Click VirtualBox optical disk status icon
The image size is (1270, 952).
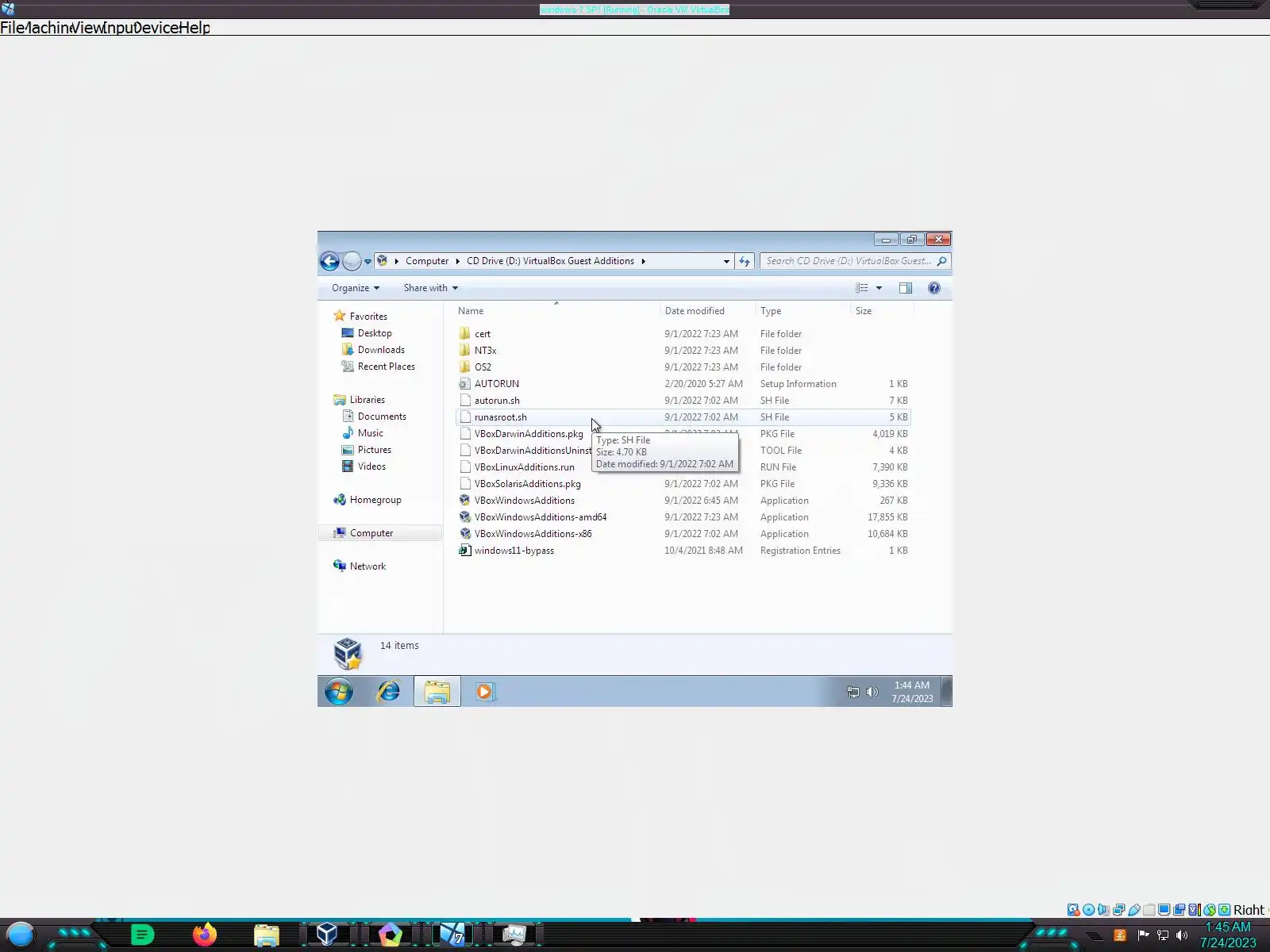1089,910
